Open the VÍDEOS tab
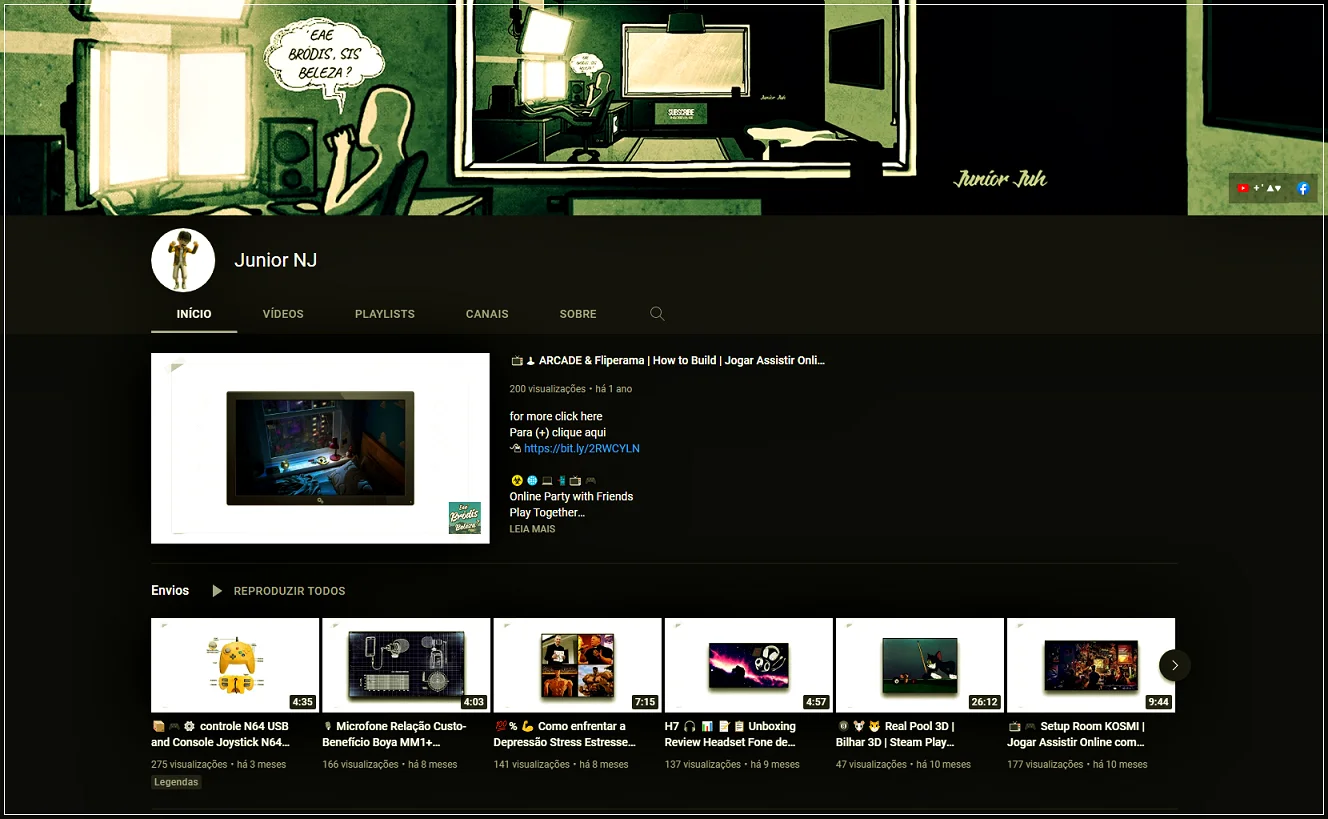 [x=283, y=314]
